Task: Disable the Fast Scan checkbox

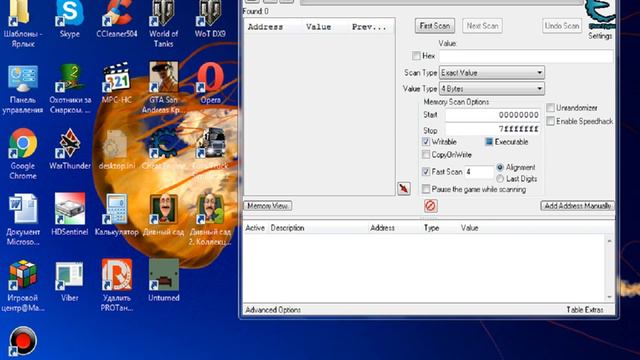Action: click(426, 172)
